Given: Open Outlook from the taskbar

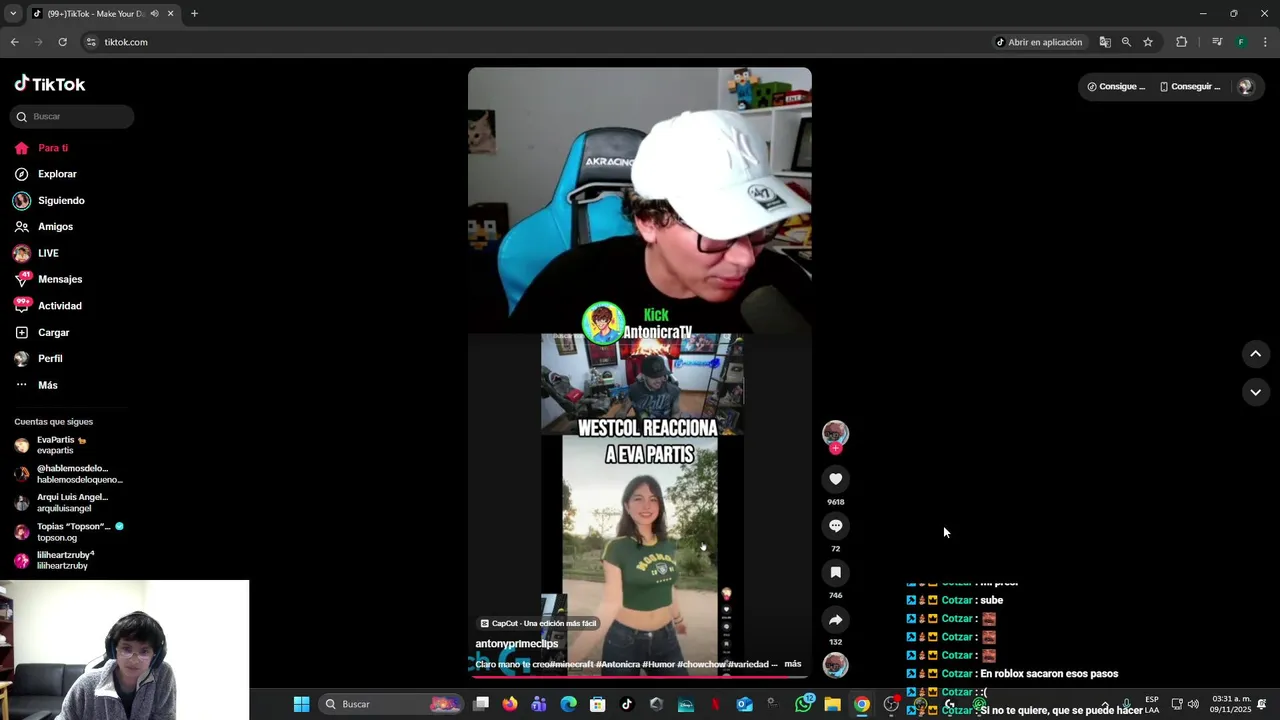Looking at the screenshot, I should pyautogui.click(x=744, y=704).
